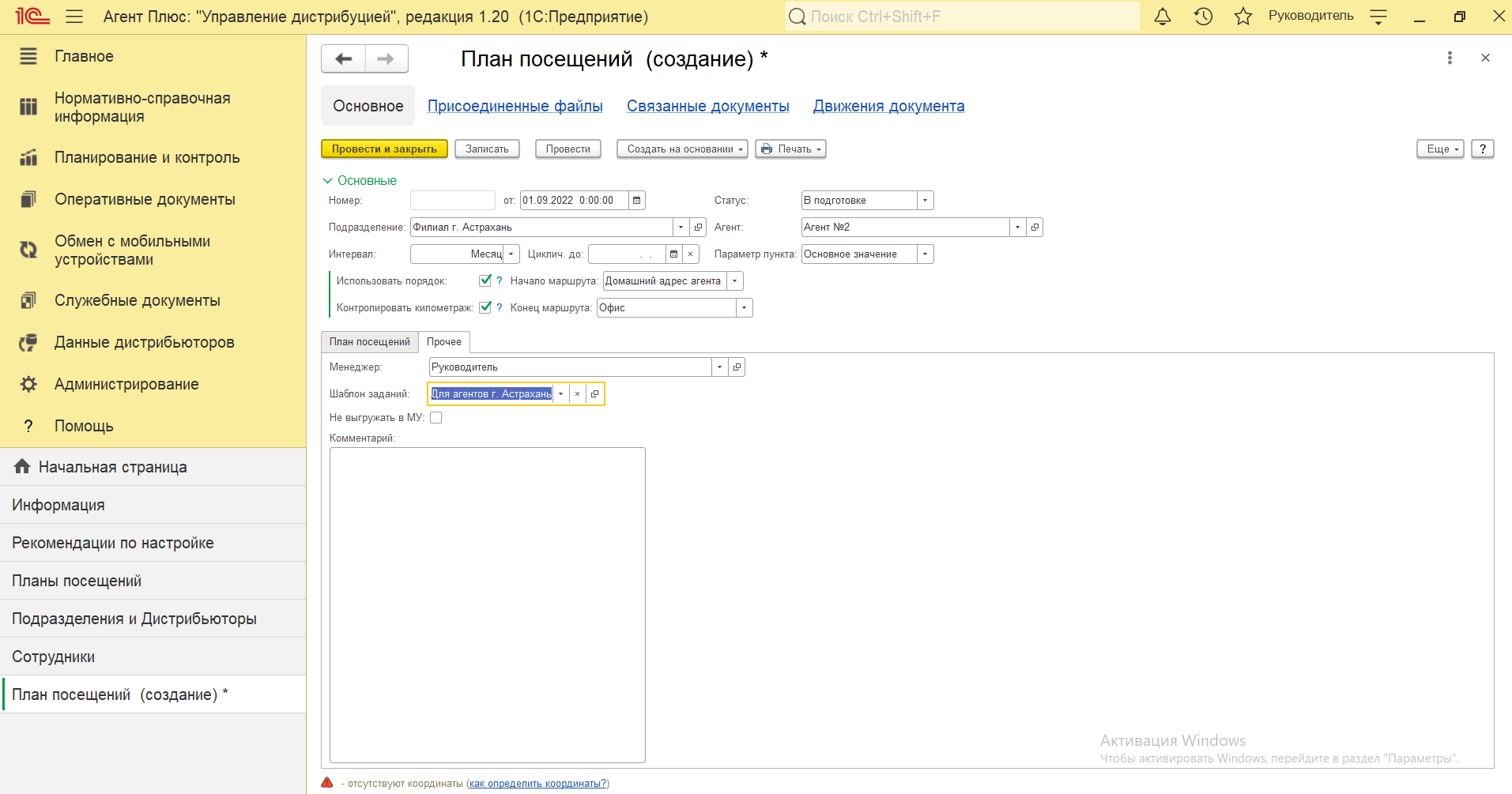This screenshot has height=794, width=1512.
Task: Open Начальная страница in open windows panel
Action: pos(153,467)
